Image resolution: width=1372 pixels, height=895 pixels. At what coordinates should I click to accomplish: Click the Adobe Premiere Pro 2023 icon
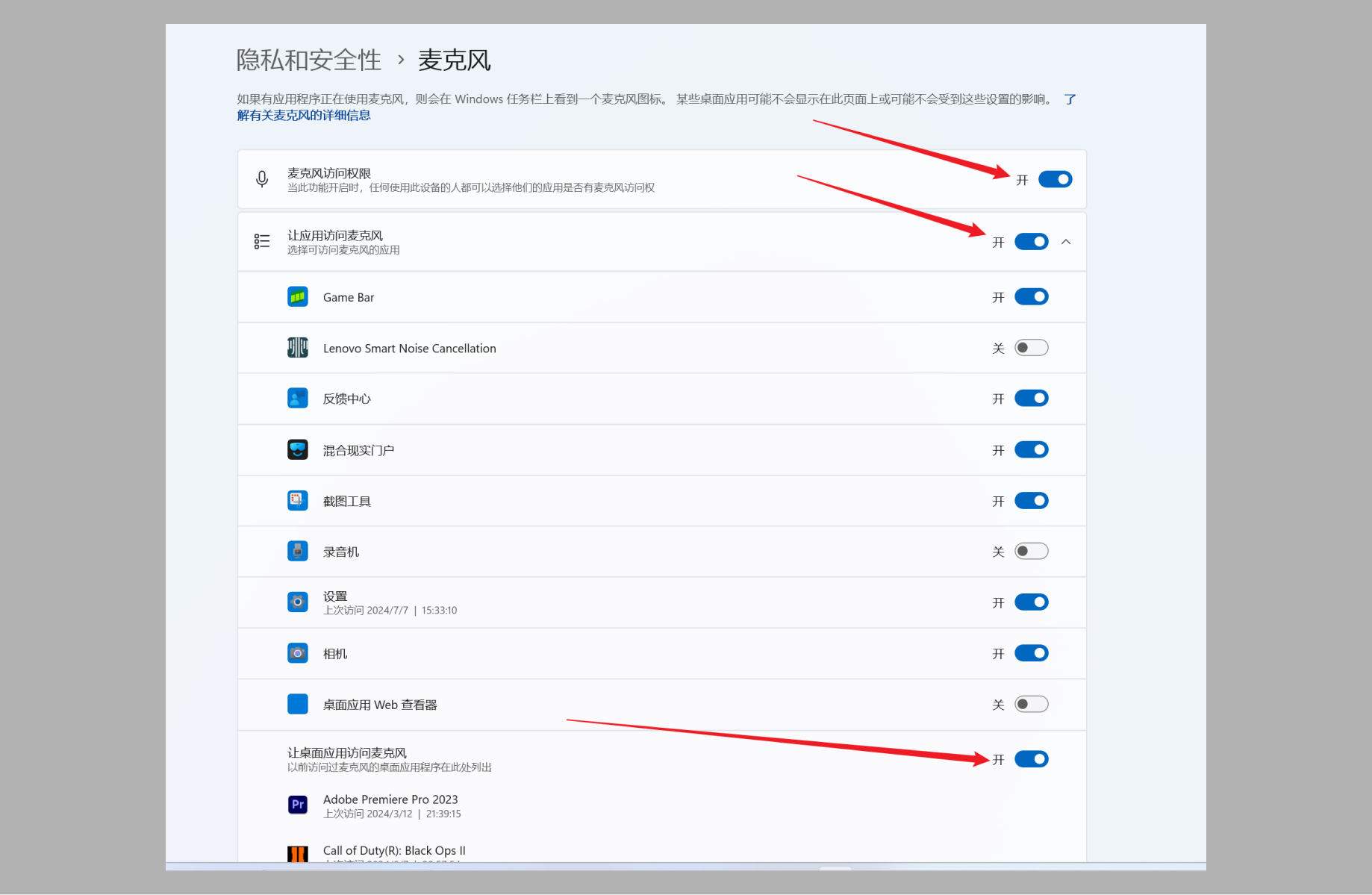pyautogui.click(x=297, y=805)
